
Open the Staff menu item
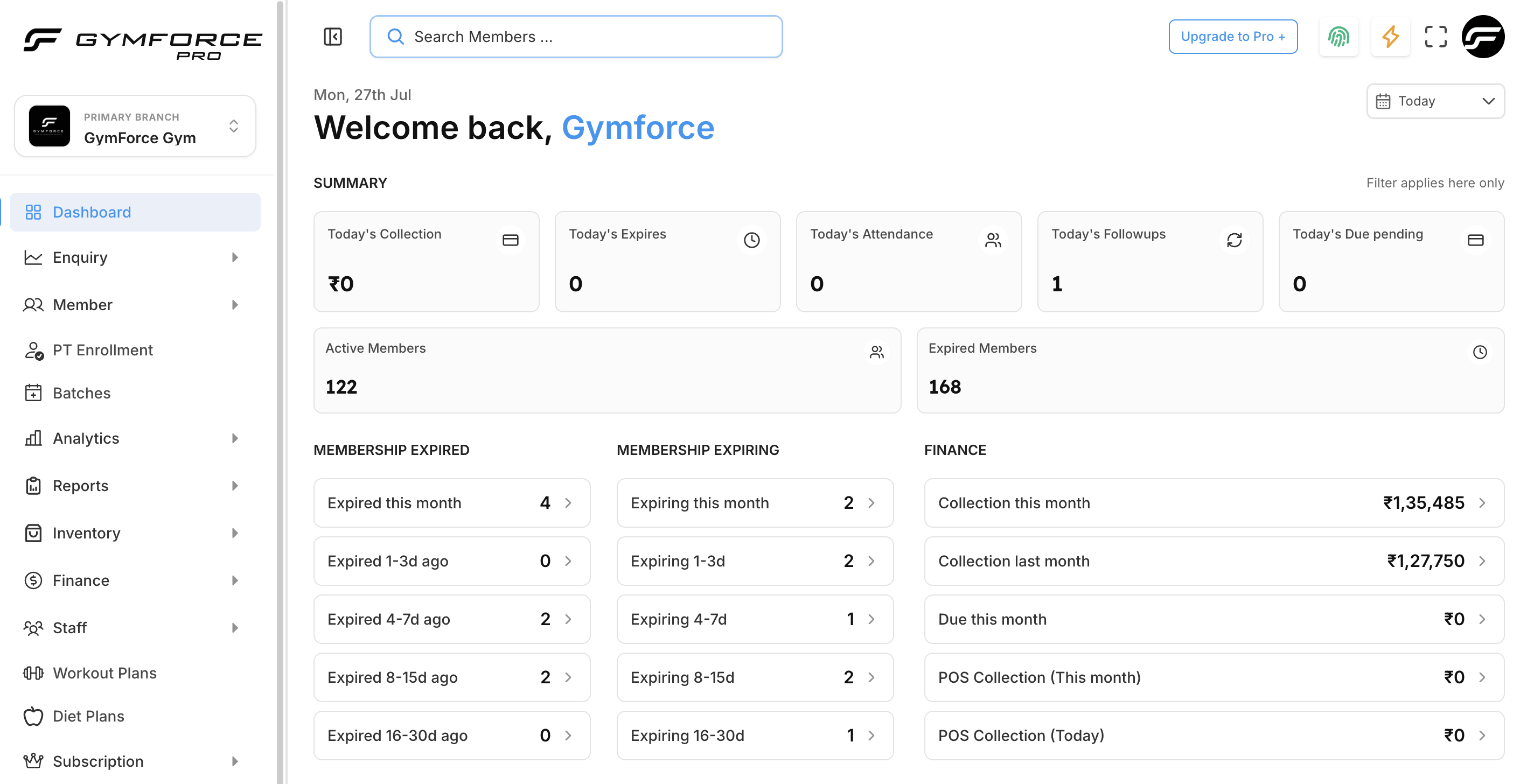(135, 628)
